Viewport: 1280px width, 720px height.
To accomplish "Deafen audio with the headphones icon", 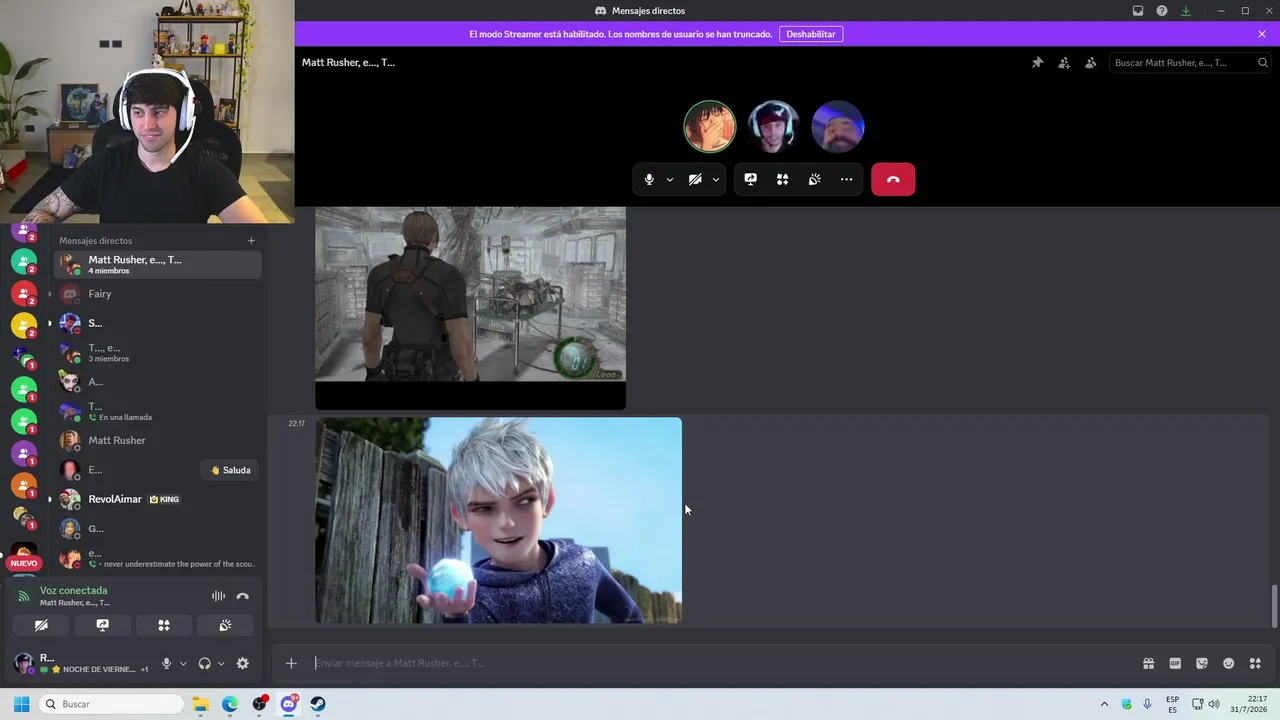I will click(205, 663).
